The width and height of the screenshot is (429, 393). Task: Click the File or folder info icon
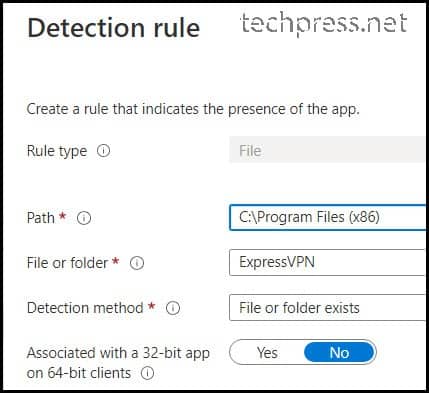pyautogui.click(x=137, y=263)
